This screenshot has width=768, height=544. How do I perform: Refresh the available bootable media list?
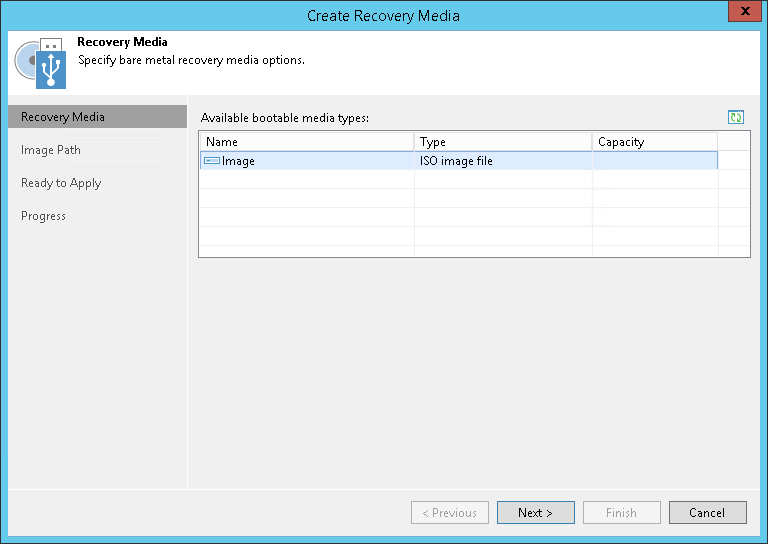(736, 117)
